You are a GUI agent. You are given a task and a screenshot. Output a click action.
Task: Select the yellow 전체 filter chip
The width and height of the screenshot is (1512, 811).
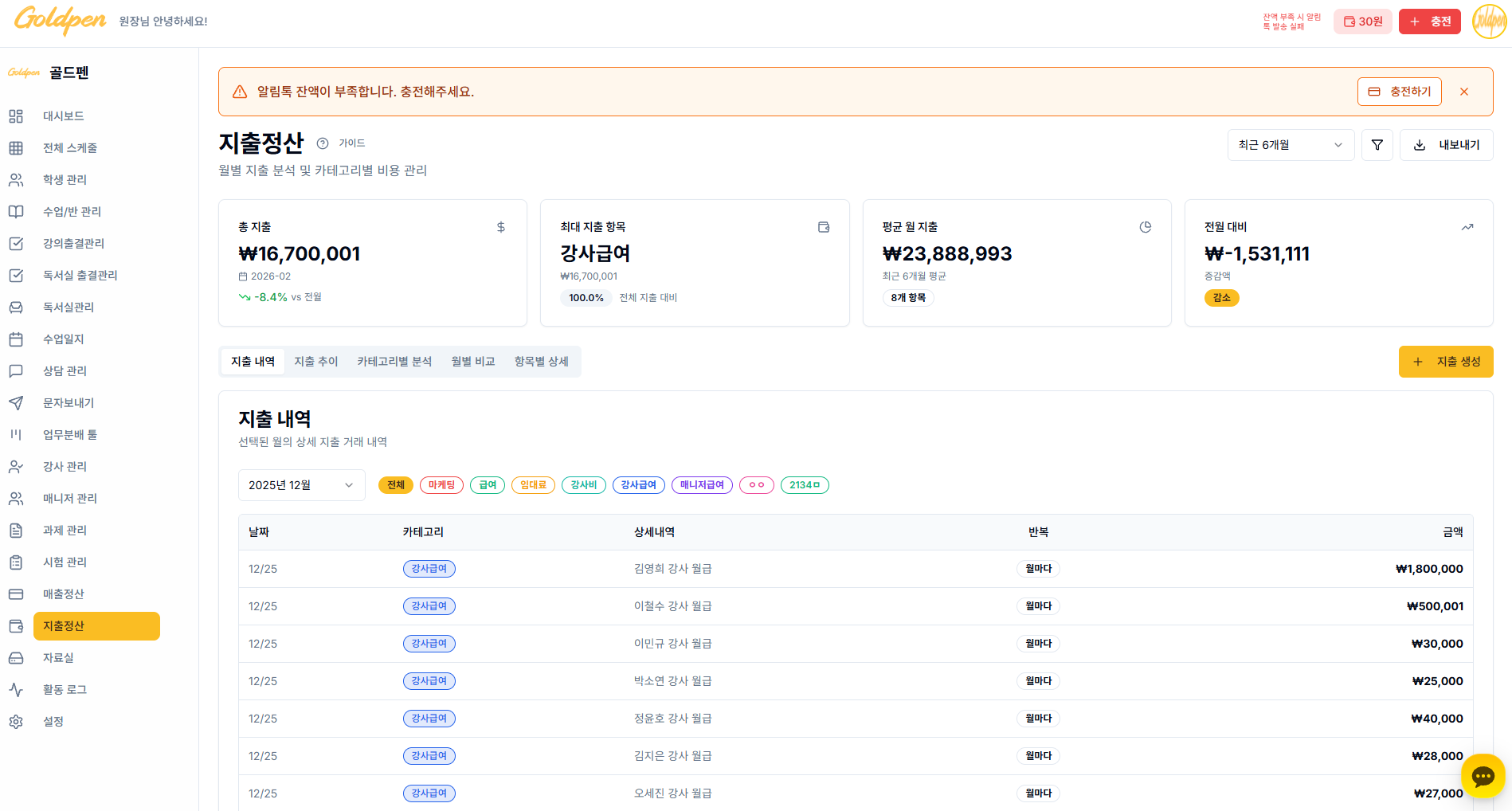click(x=396, y=485)
